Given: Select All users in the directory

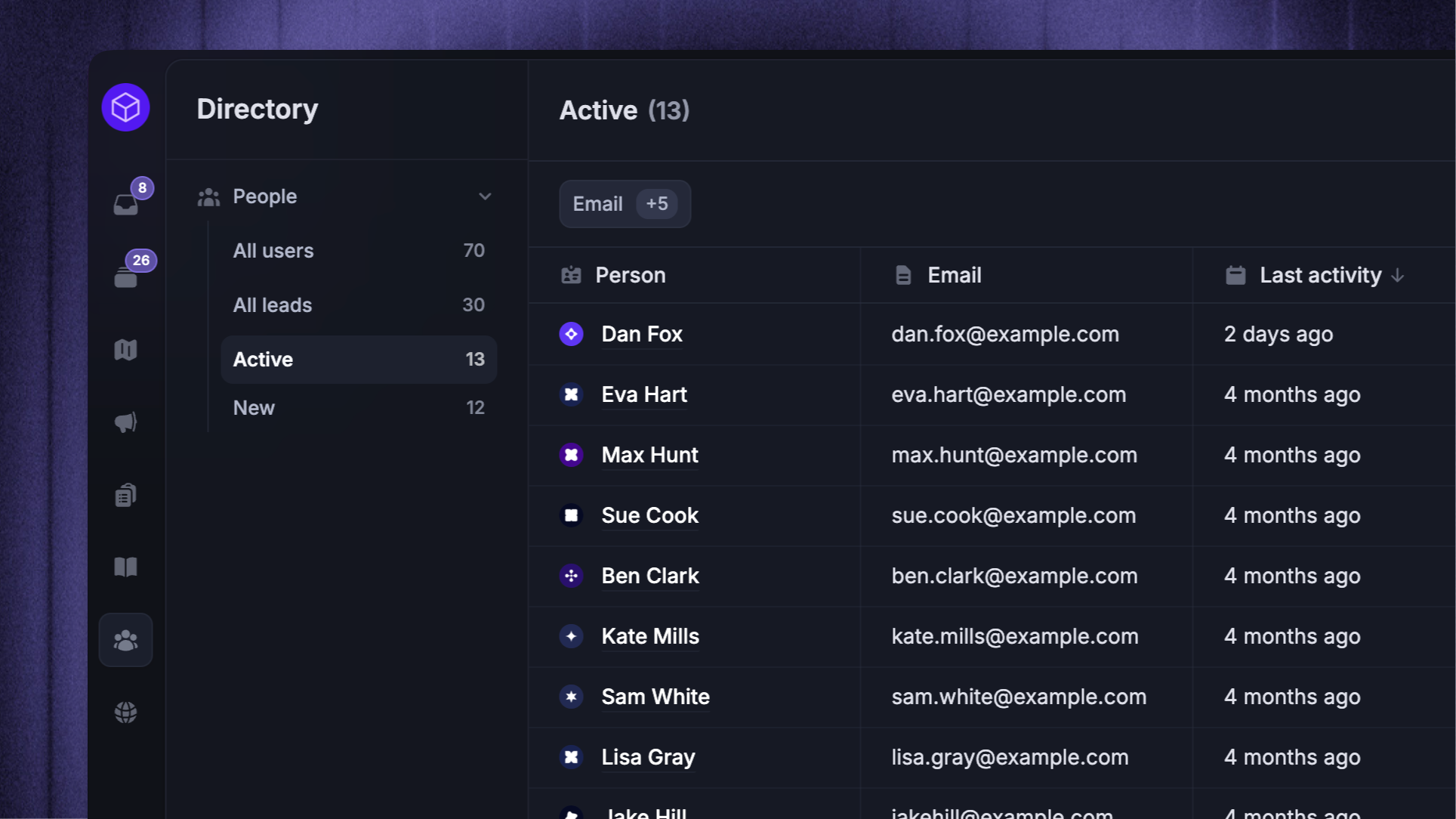Looking at the screenshot, I should tap(359, 251).
